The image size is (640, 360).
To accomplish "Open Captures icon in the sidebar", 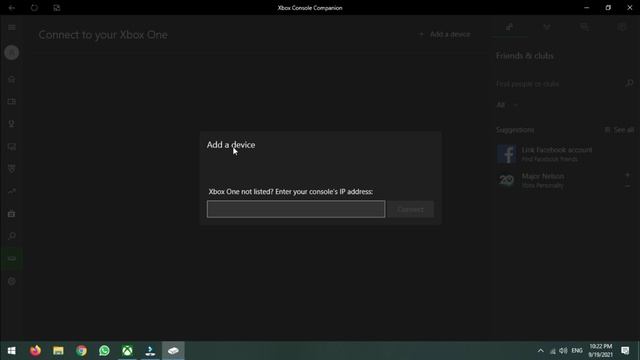I will tap(11, 147).
